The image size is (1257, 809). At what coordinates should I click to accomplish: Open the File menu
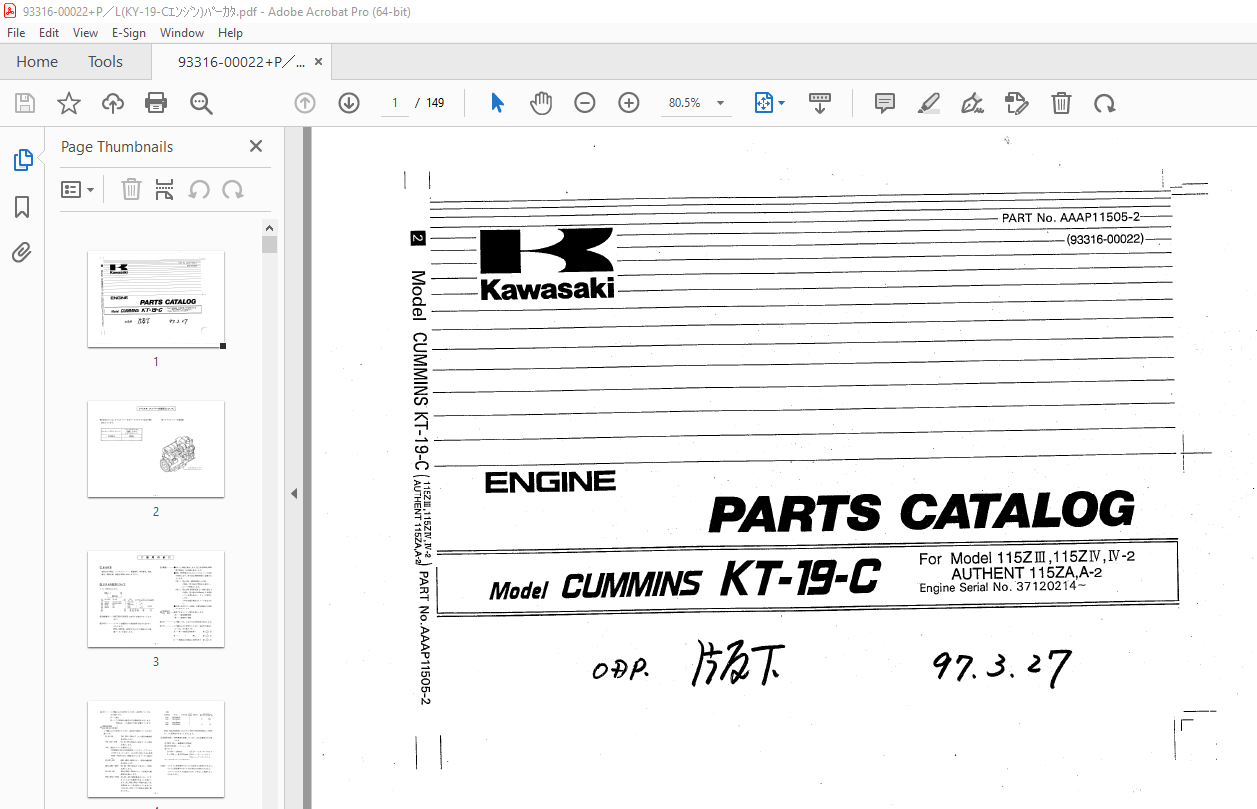[16, 32]
